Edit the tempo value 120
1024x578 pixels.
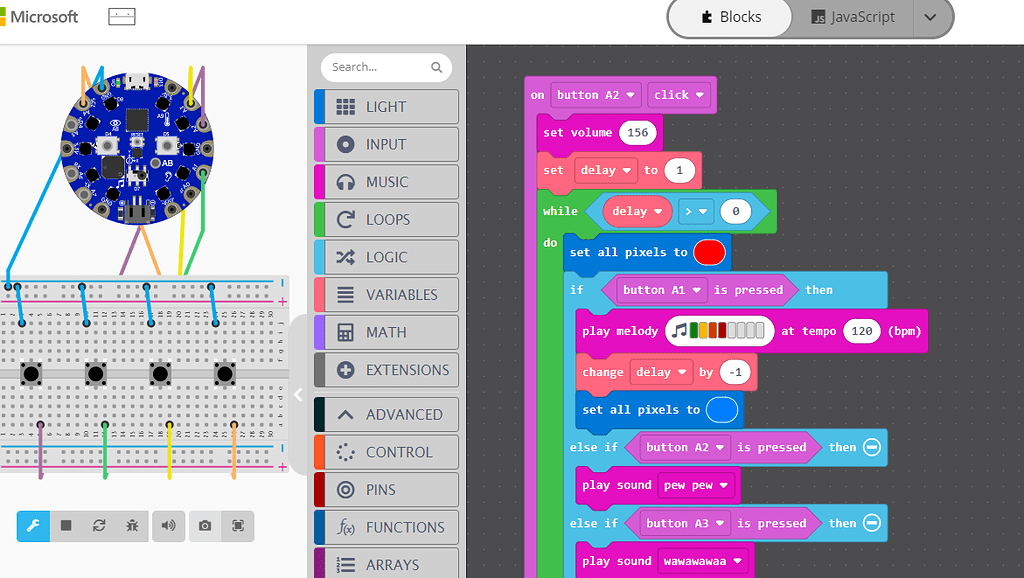pyautogui.click(x=861, y=331)
